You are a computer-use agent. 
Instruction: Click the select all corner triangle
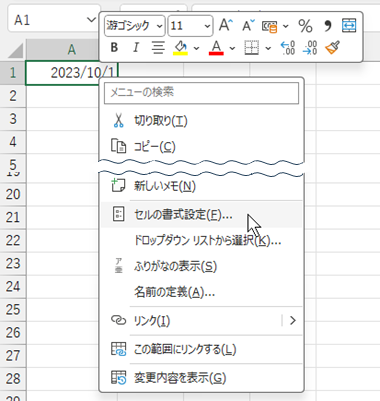click(x=15, y=51)
